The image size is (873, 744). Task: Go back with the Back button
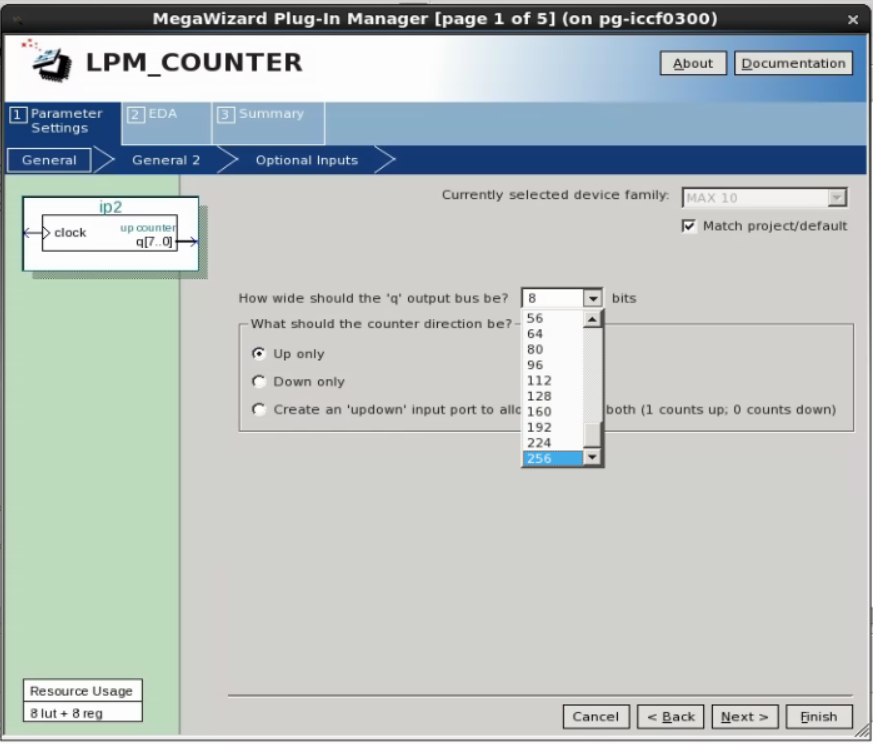(x=670, y=717)
